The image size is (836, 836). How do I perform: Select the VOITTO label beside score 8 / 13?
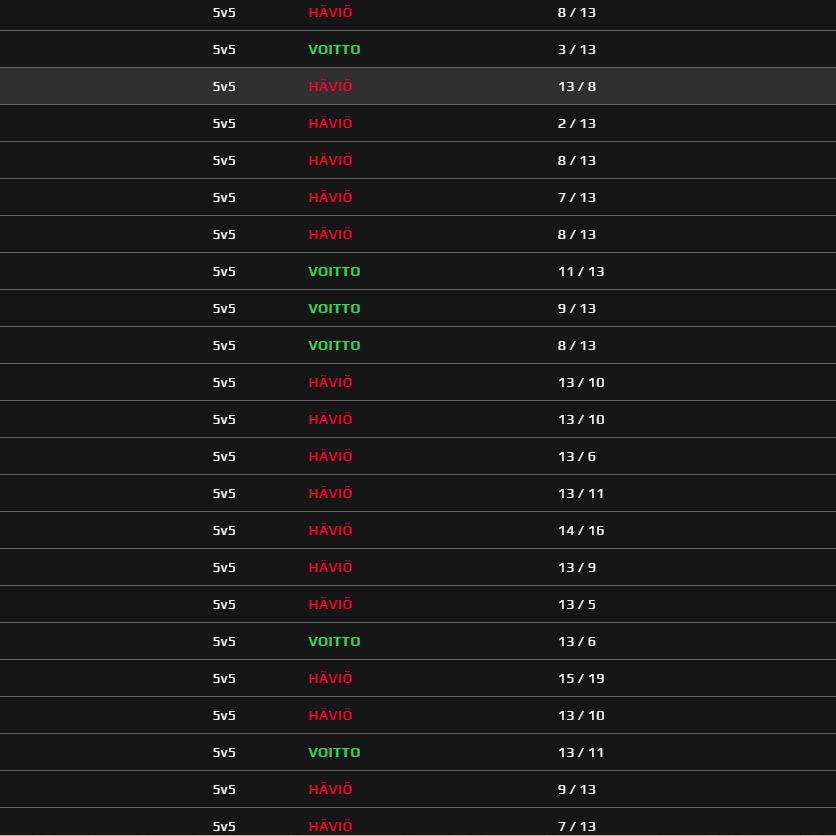(334, 345)
